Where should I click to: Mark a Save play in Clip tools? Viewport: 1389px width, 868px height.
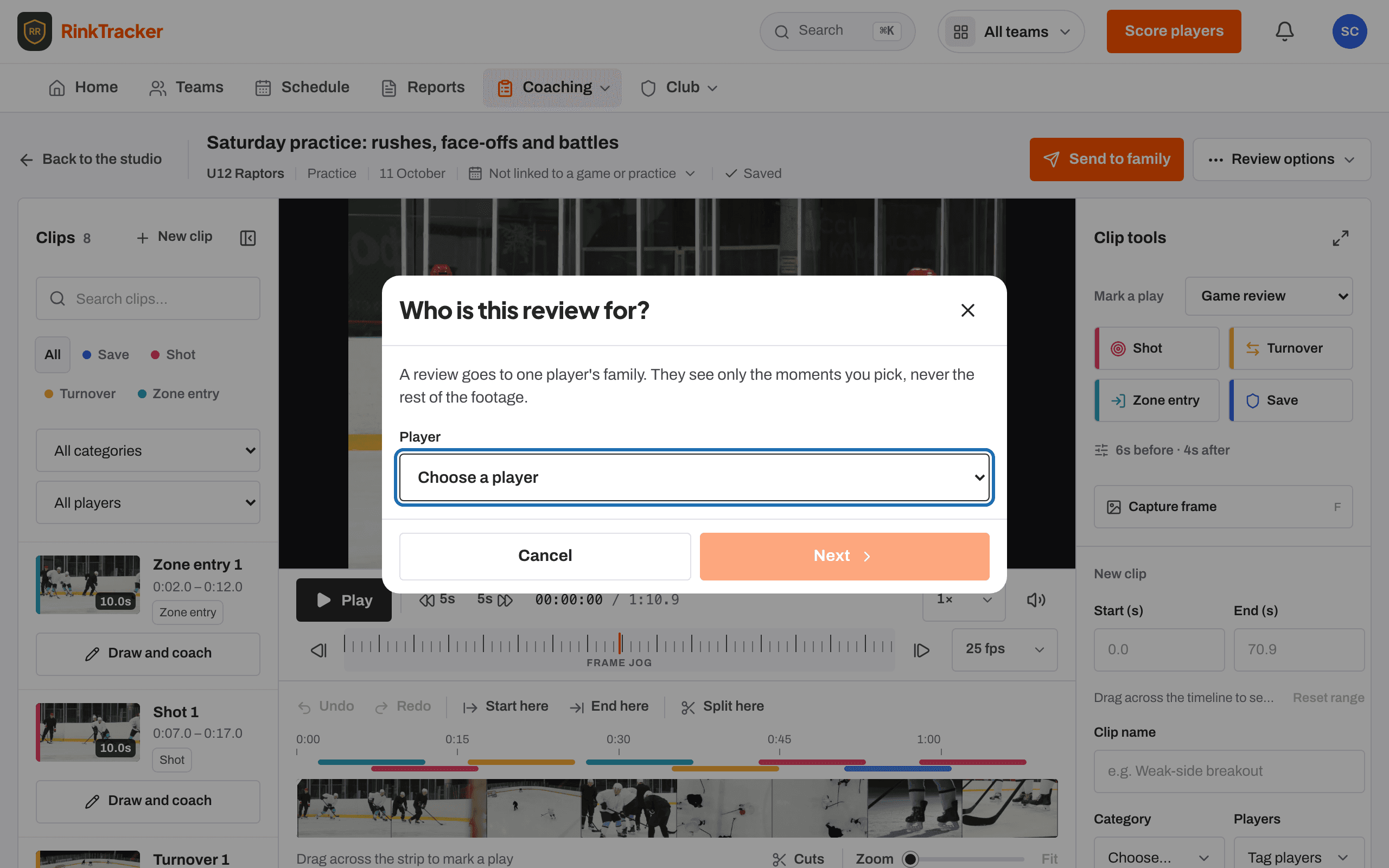tap(1290, 400)
